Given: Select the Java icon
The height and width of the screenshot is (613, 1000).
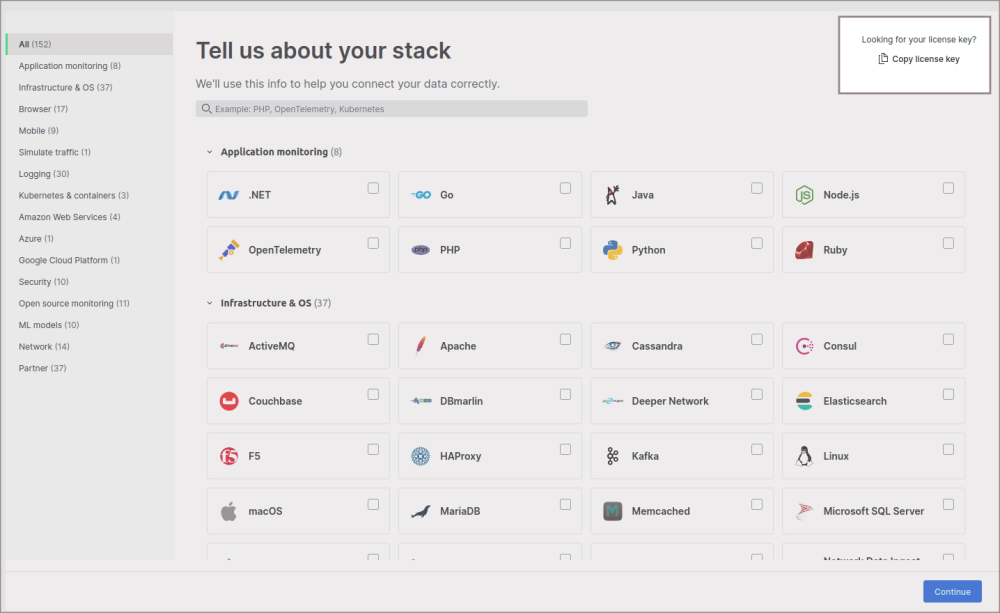Looking at the screenshot, I should pyautogui.click(x=612, y=194).
